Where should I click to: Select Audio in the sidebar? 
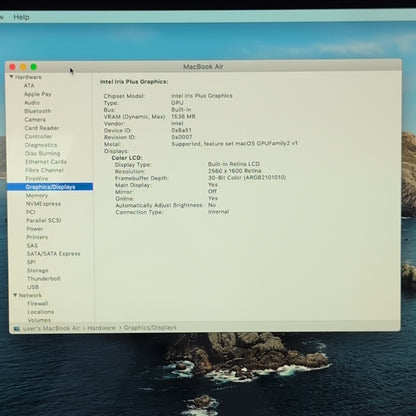coord(32,103)
